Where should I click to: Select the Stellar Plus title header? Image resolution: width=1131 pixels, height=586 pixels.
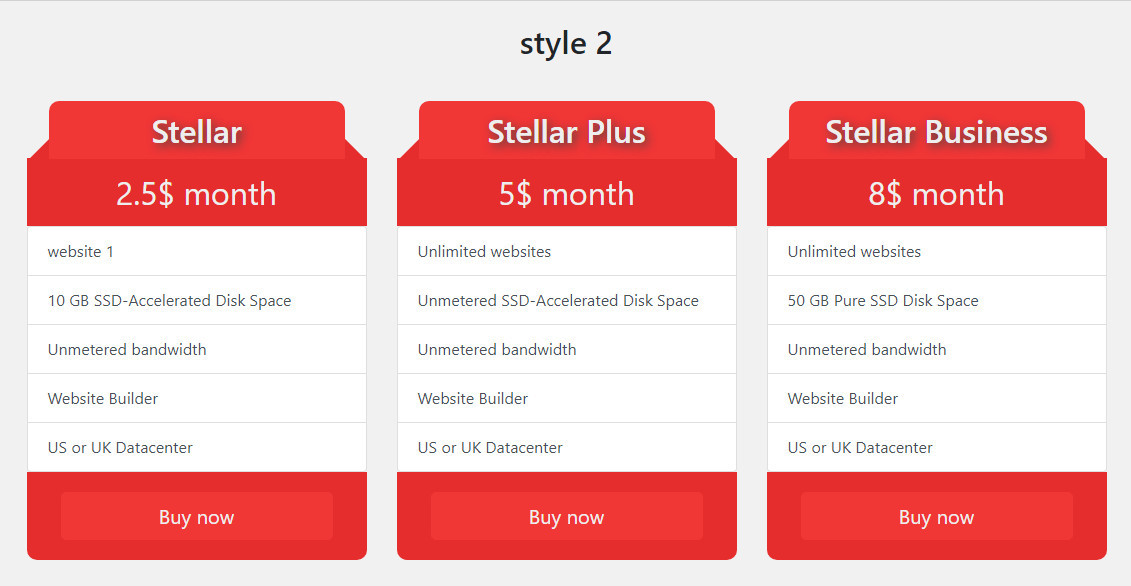pyautogui.click(x=567, y=131)
